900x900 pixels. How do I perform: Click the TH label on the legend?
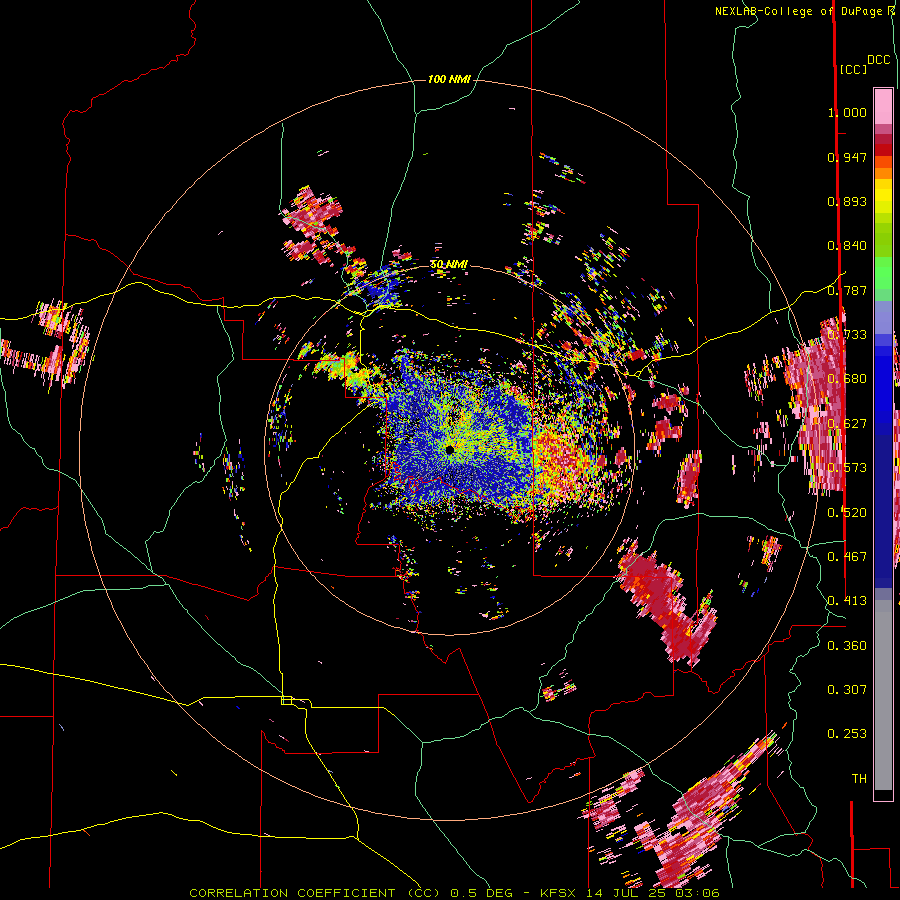click(859, 779)
